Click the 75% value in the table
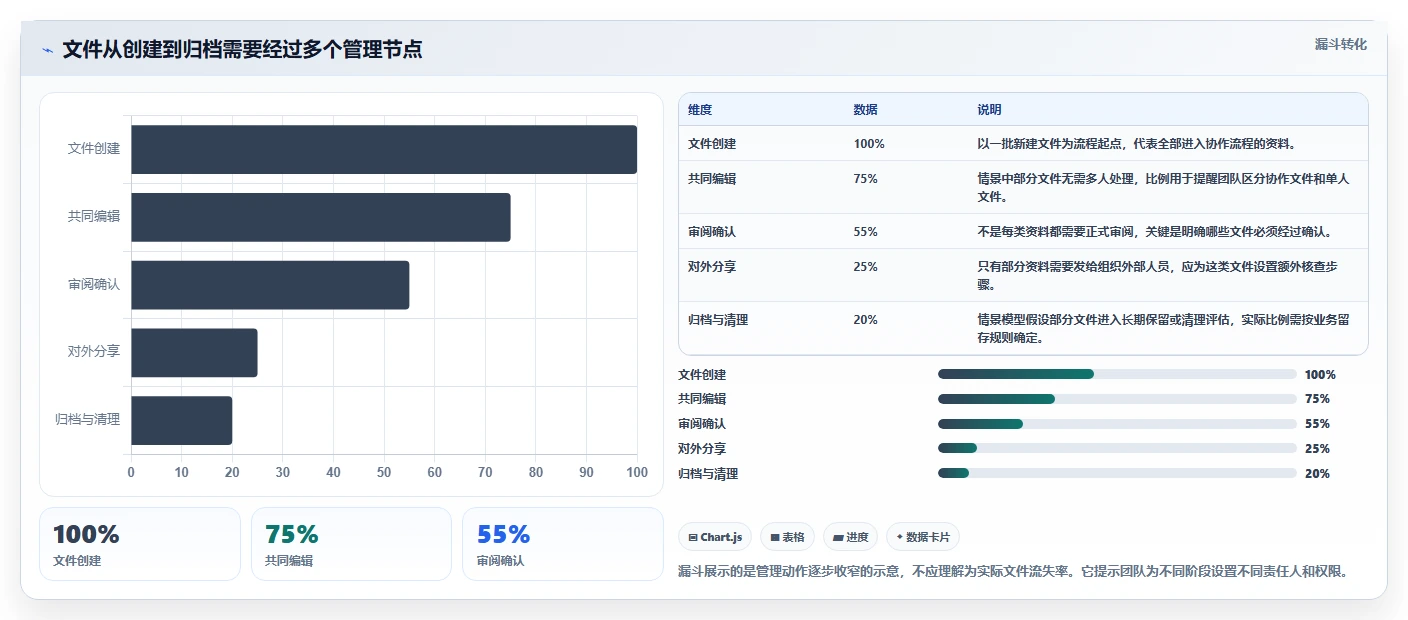Image resolution: width=1408 pixels, height=620 pixels. click(865, 179)
